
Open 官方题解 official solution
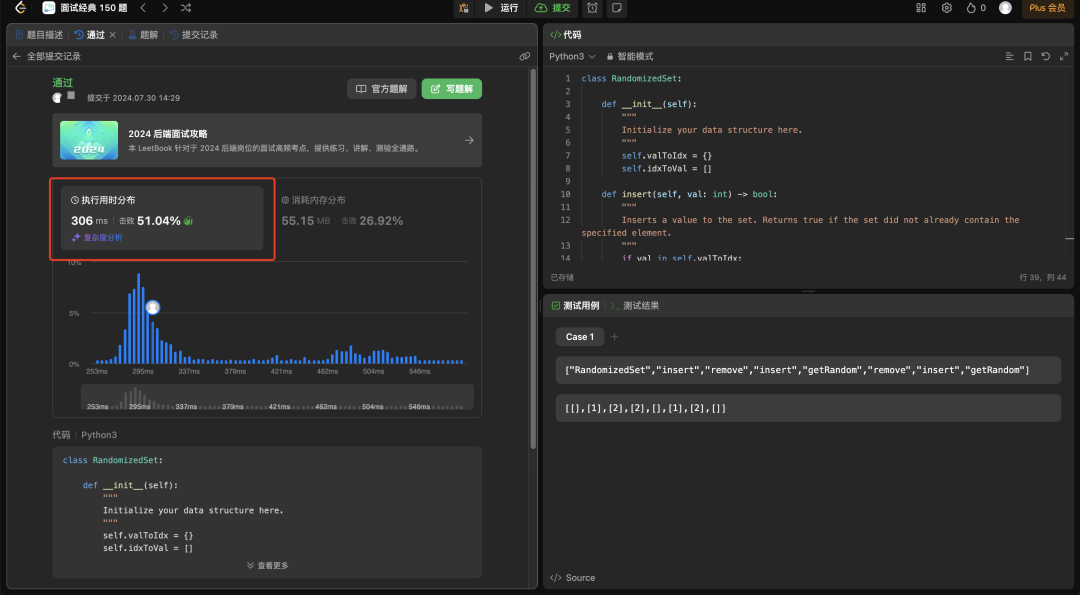click(x=382, y=89)
